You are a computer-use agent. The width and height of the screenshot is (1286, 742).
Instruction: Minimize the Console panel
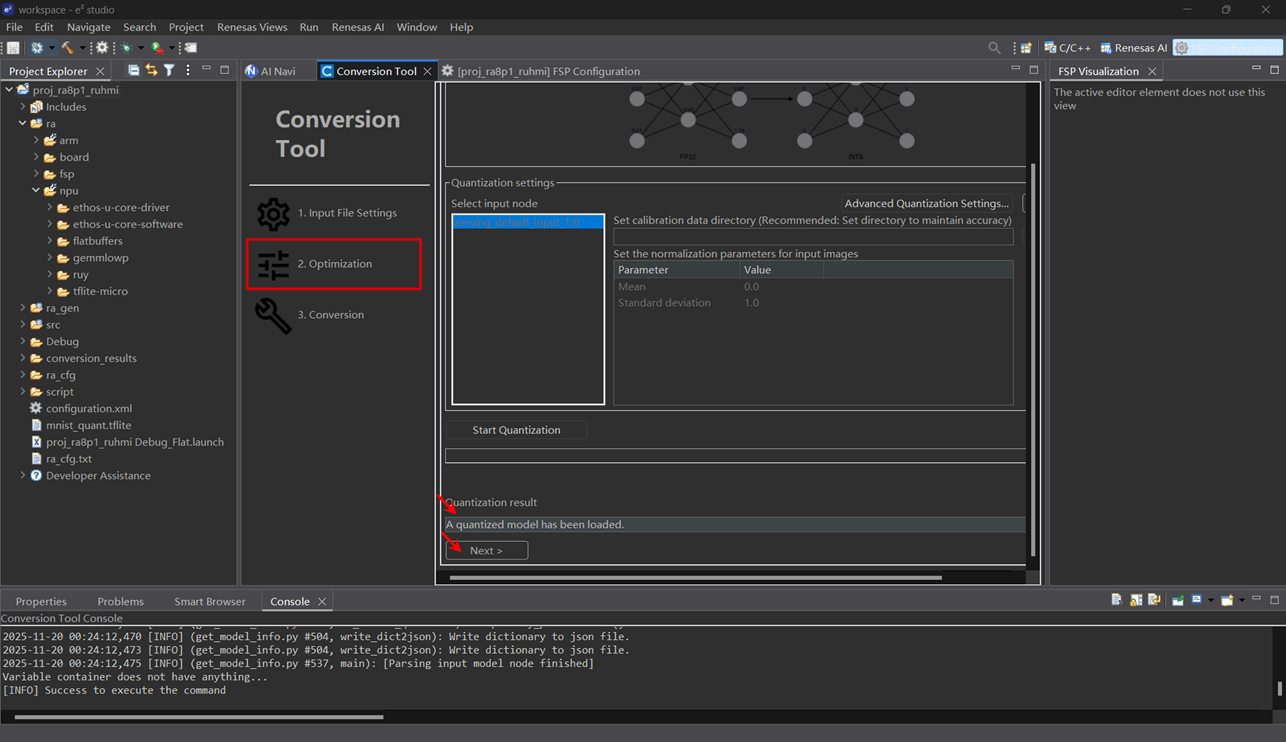point(1256,598)
